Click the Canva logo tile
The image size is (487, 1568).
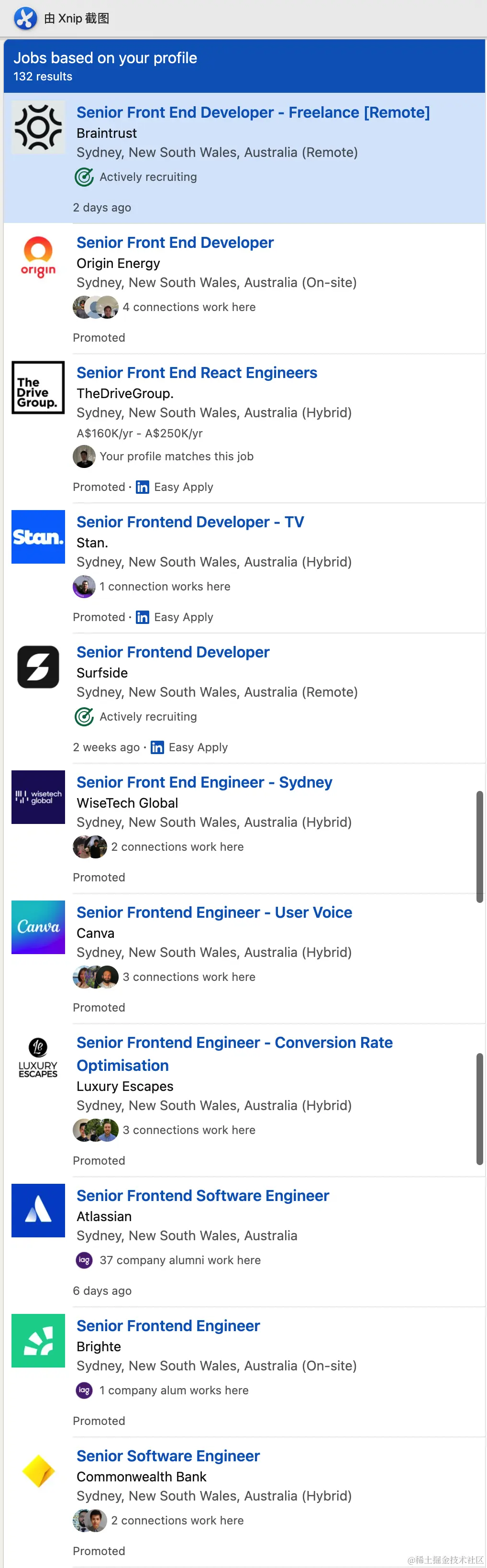(x=38, y=927)
